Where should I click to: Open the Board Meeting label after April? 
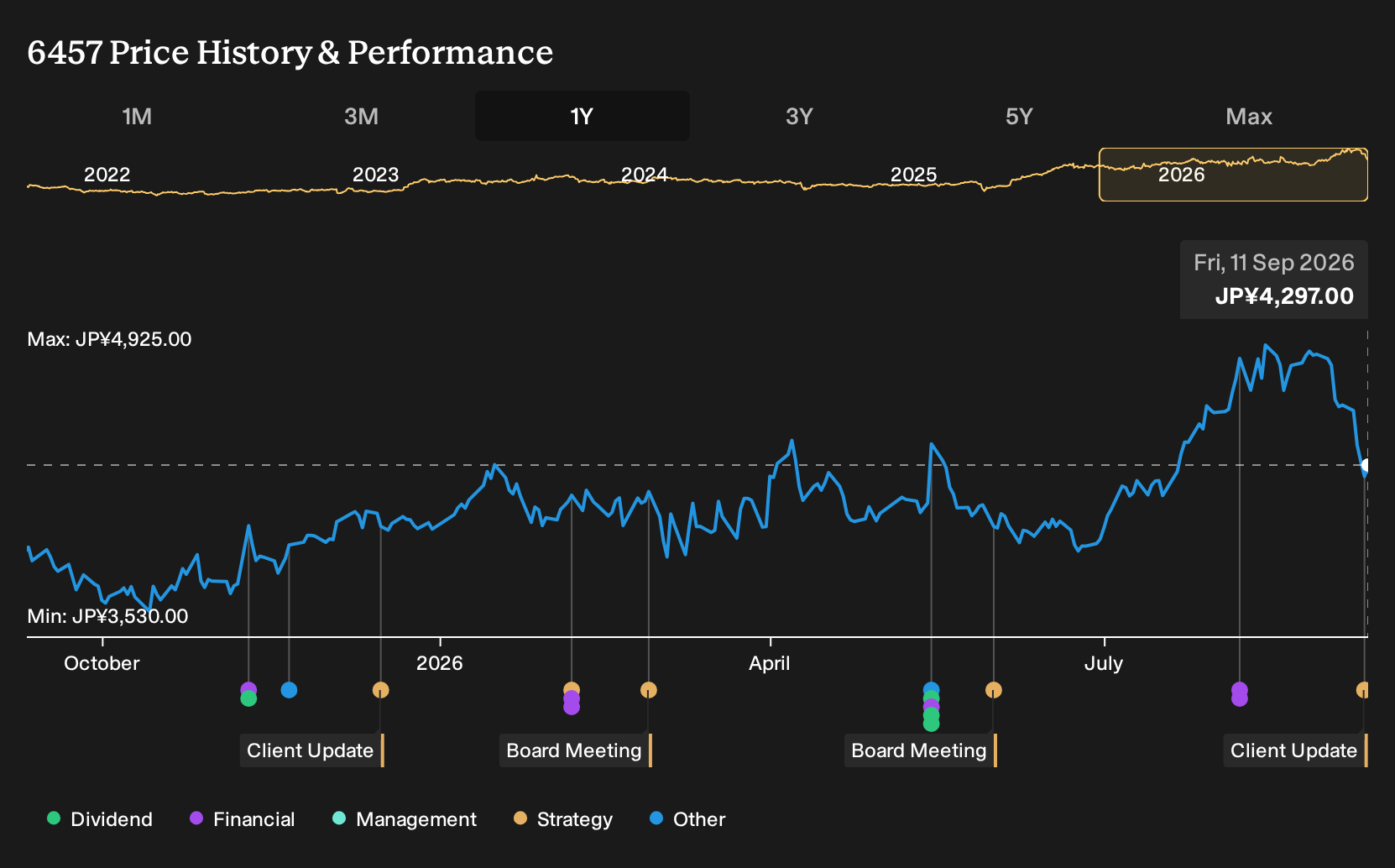(921, 750)
